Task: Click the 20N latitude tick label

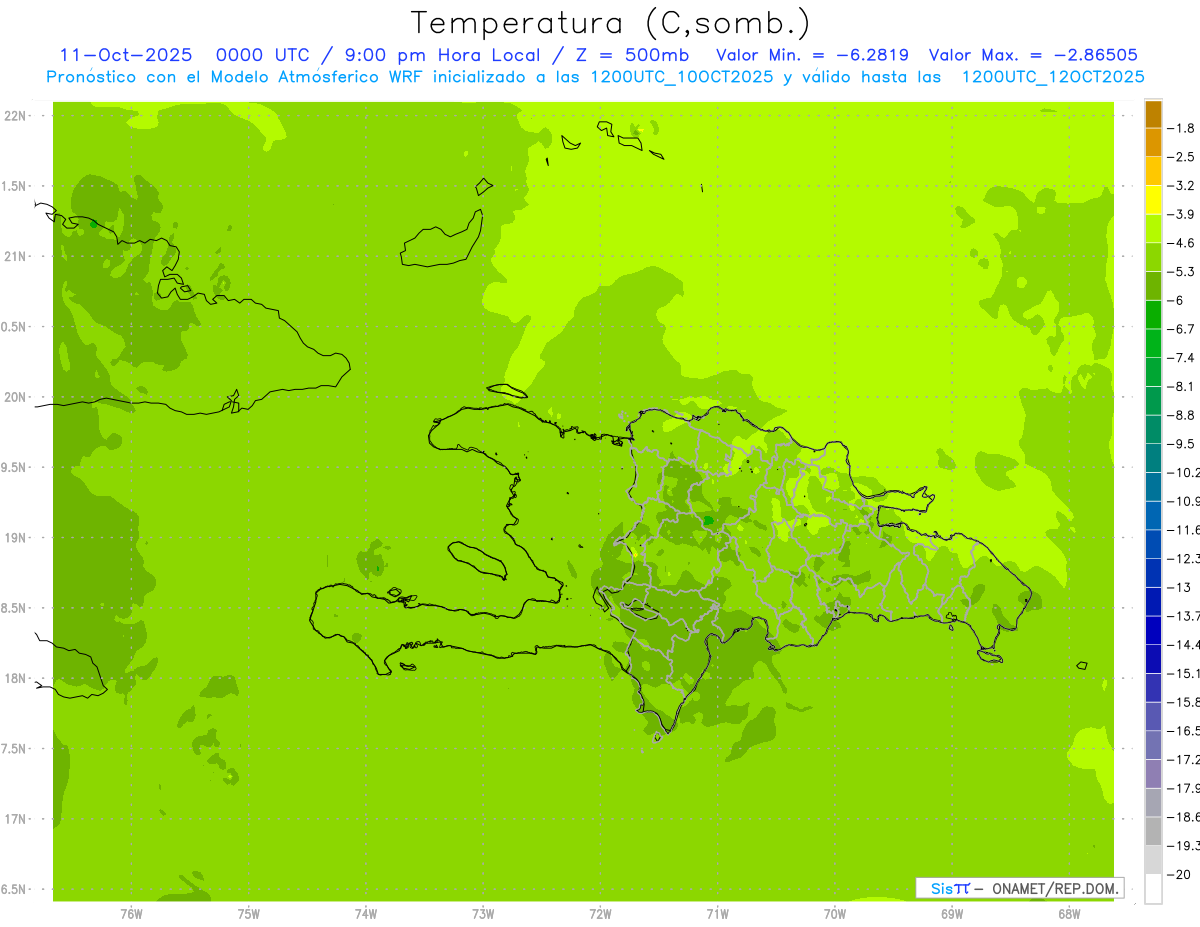Action: (17, 397)
